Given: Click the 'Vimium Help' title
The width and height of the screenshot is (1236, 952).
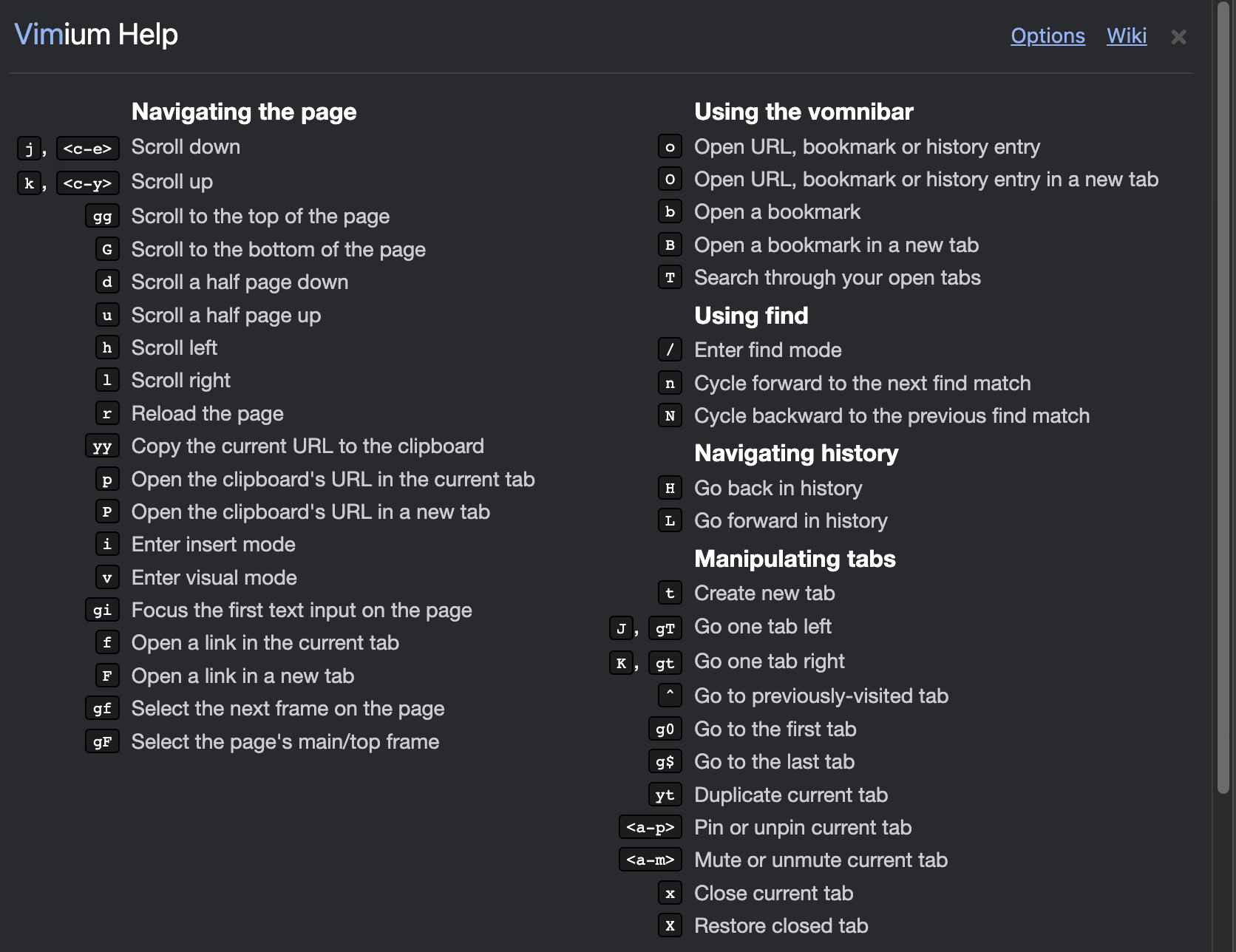Looking at the screenshot, I should tap(96, 34).
